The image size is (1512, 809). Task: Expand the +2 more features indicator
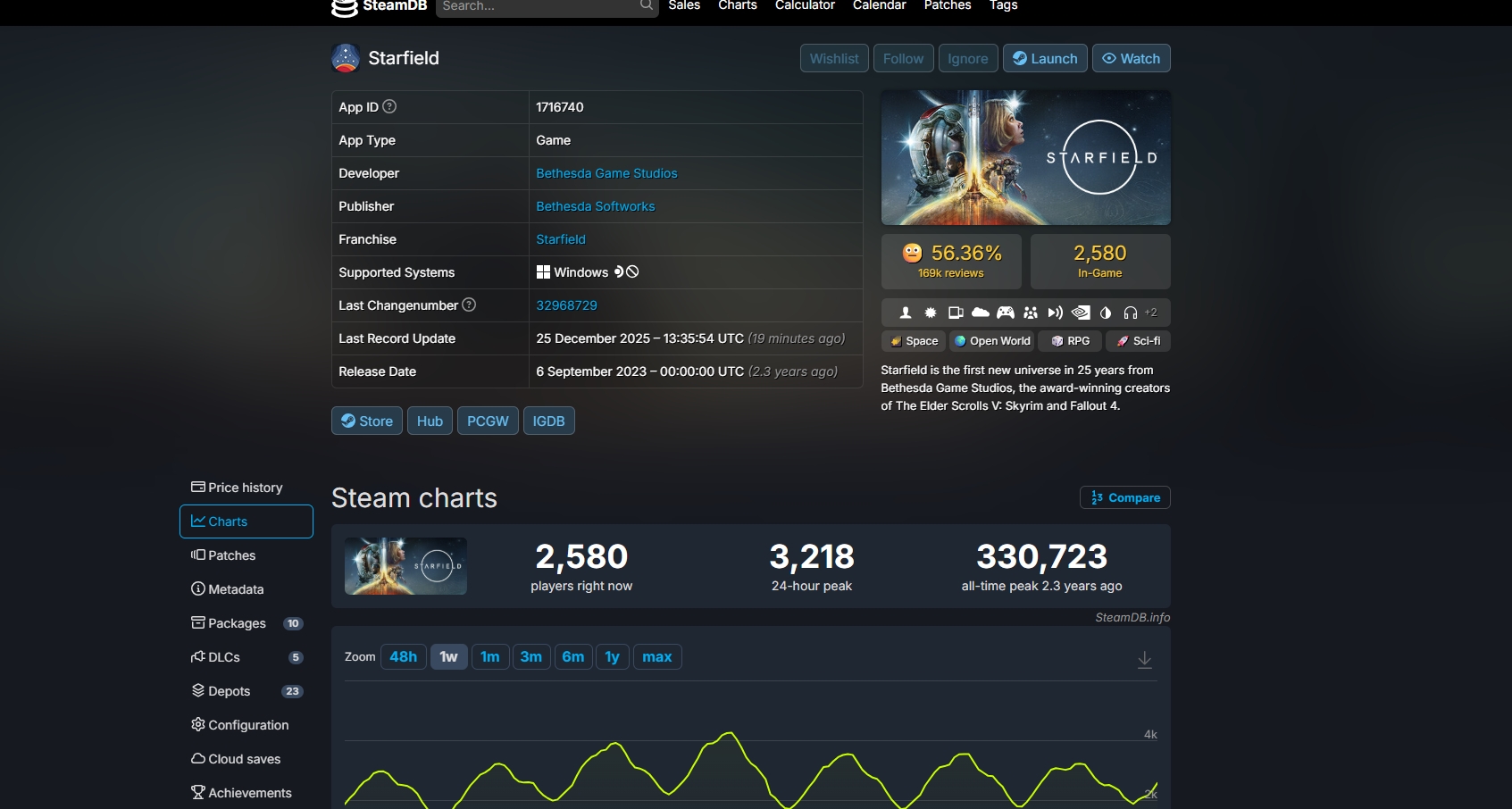click(1151, 313)
